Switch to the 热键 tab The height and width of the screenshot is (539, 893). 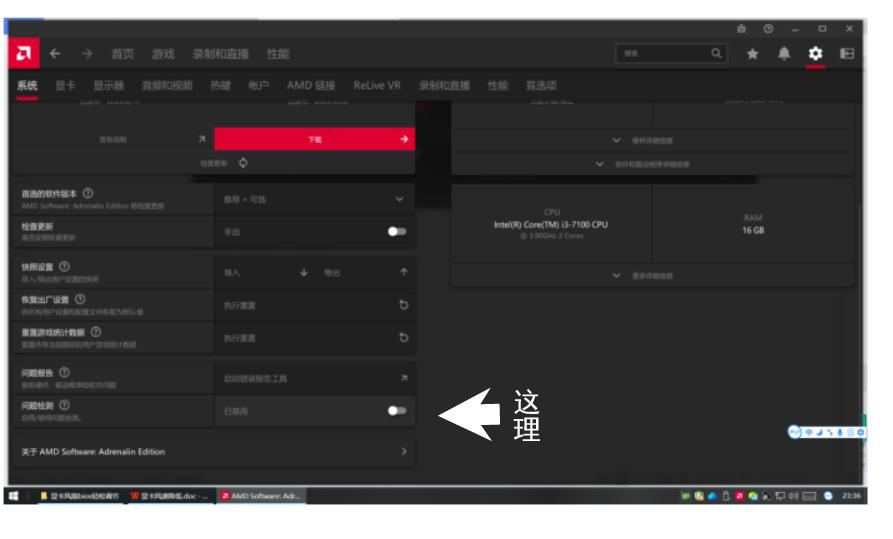[x=220, y=85]
